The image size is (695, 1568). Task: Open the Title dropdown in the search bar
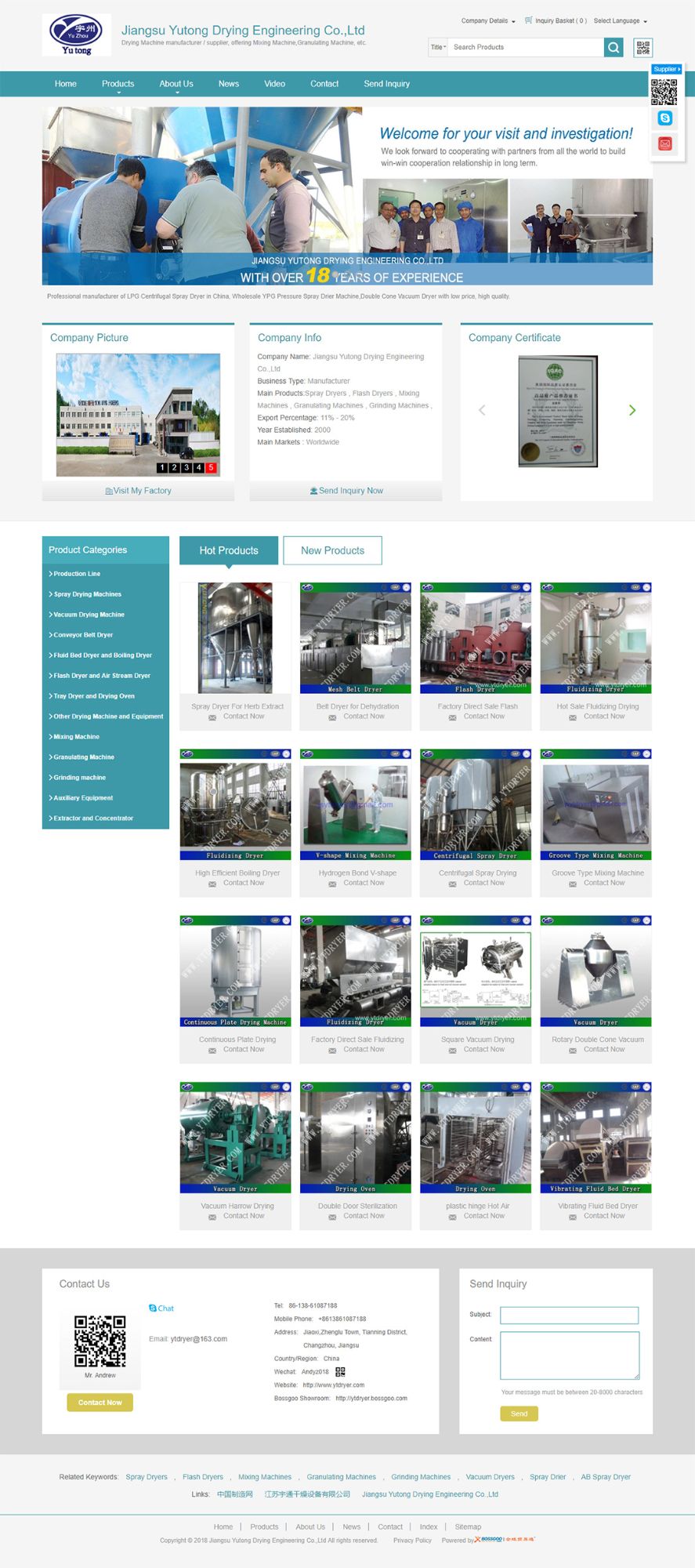pos(438,47)
